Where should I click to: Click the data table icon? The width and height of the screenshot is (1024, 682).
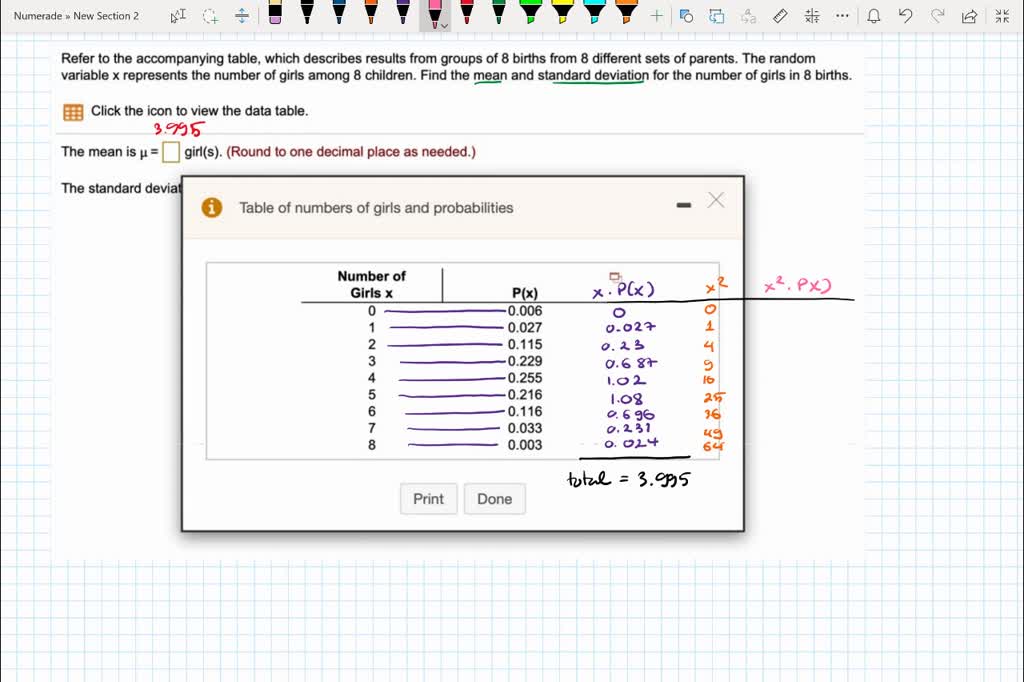click(72, 111)
